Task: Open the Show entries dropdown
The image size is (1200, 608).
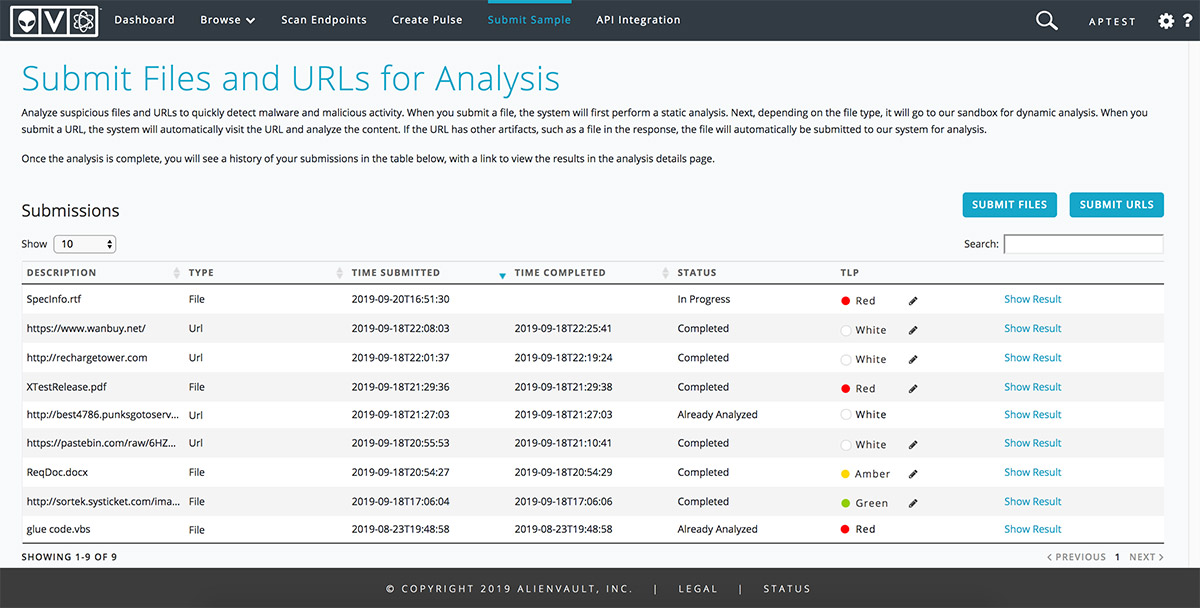Action: tap(85, 244)
